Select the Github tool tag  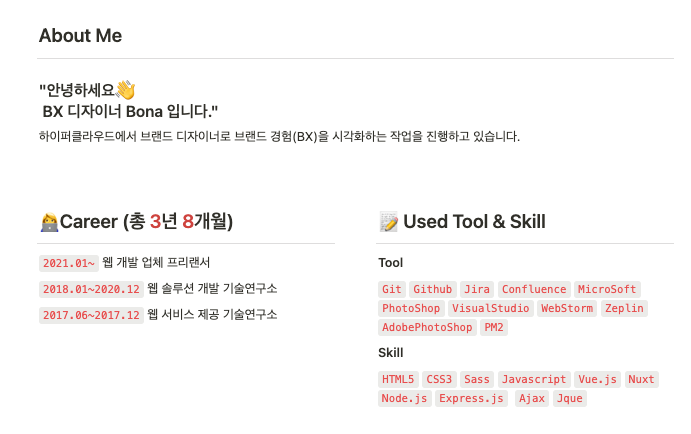click(432, 289)
